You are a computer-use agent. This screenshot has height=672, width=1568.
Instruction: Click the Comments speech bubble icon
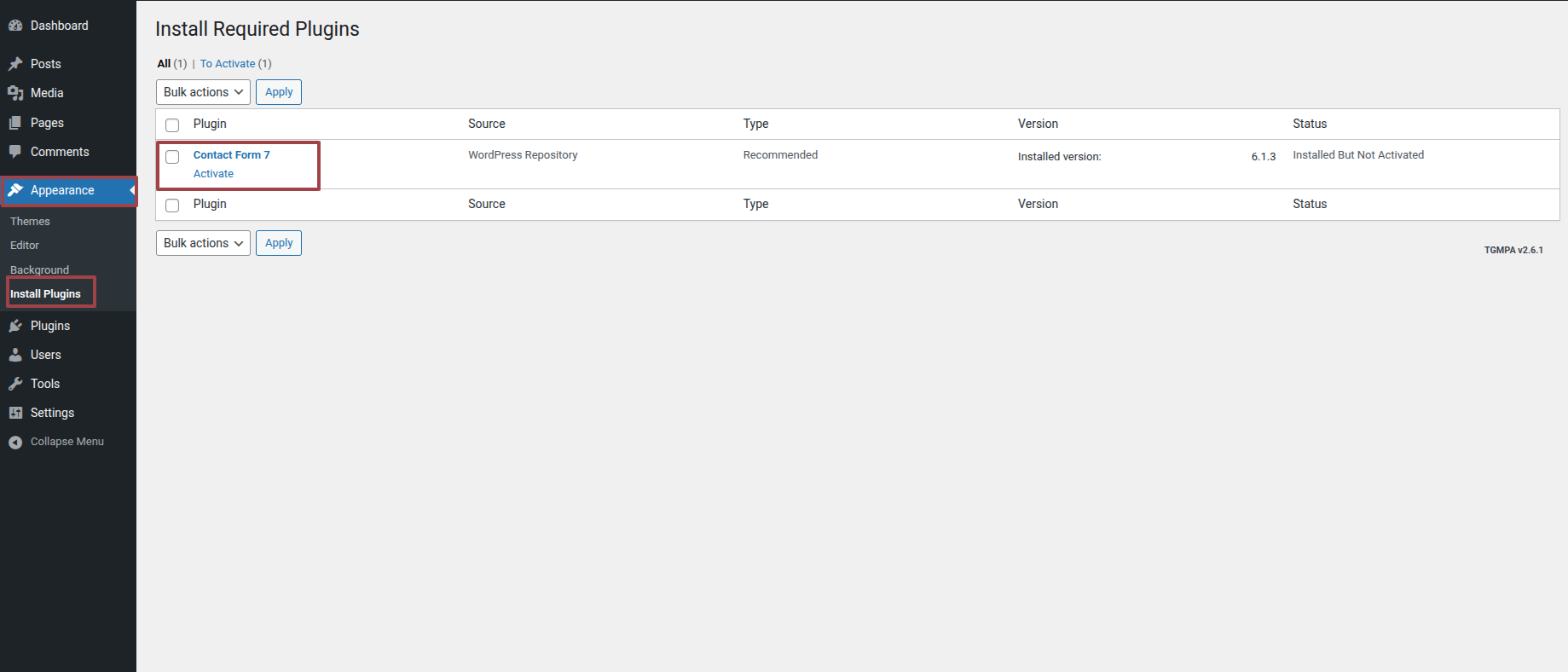15,152
